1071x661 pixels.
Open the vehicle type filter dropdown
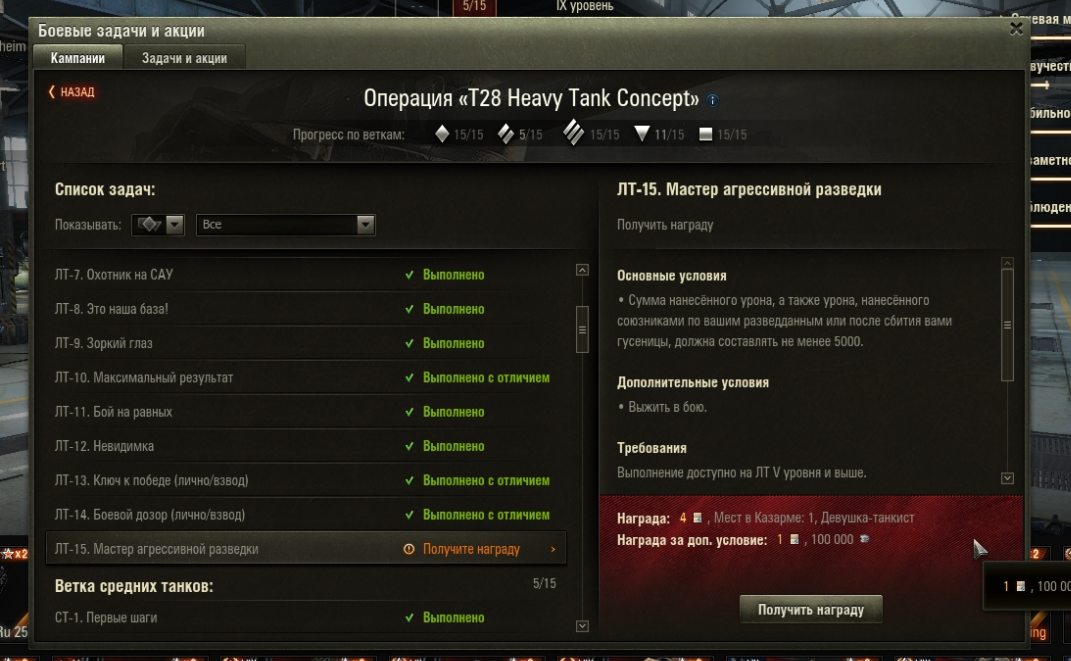(x=158, y=225)
